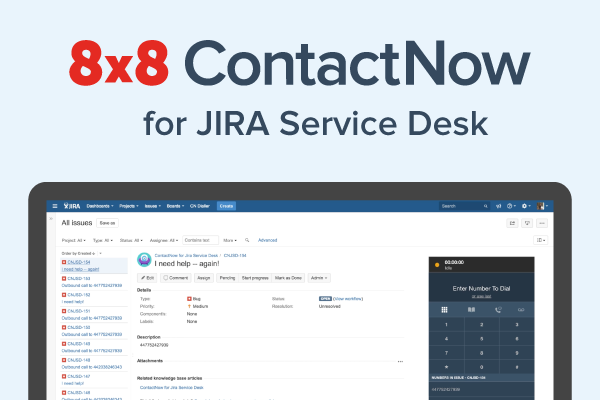The width and height of the screenshot is (600, 400).
Task: Click the View workflow link
Action: (348, 299)
